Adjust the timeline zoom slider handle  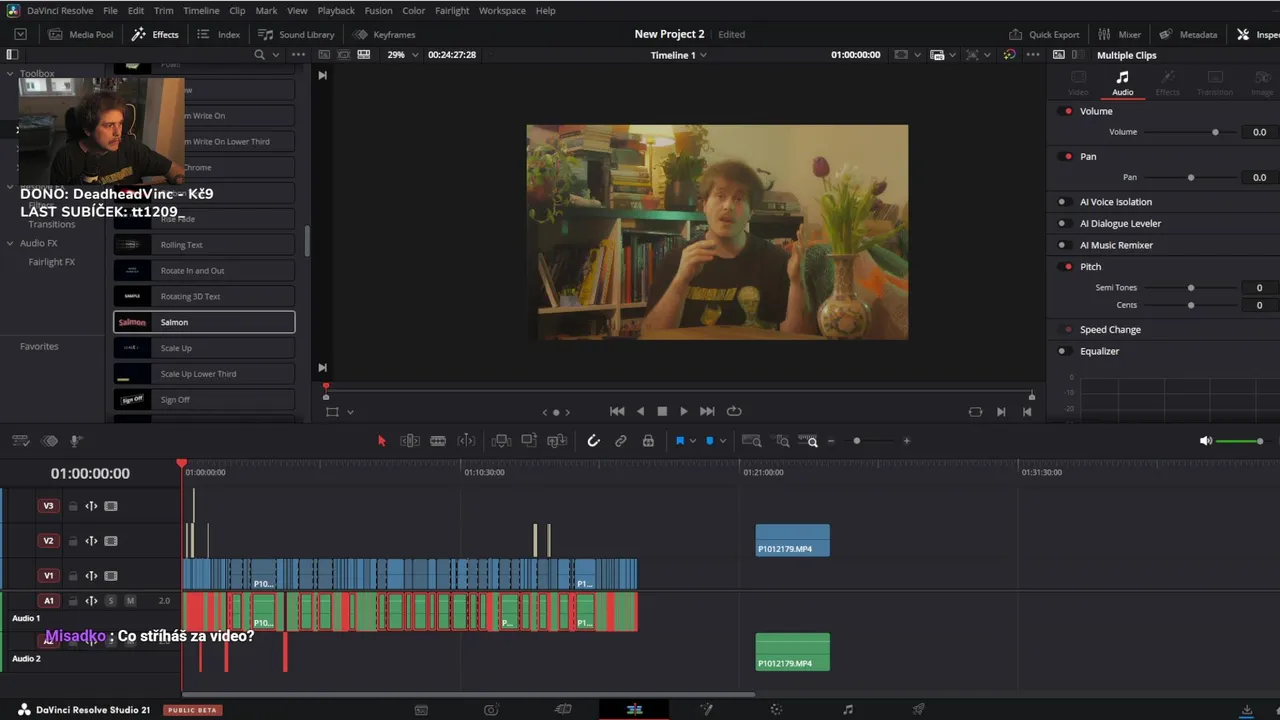point(857,441)
